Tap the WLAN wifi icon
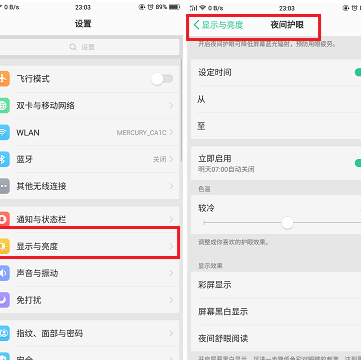Viewport: 361px width, 360px height. coord(4,133)
